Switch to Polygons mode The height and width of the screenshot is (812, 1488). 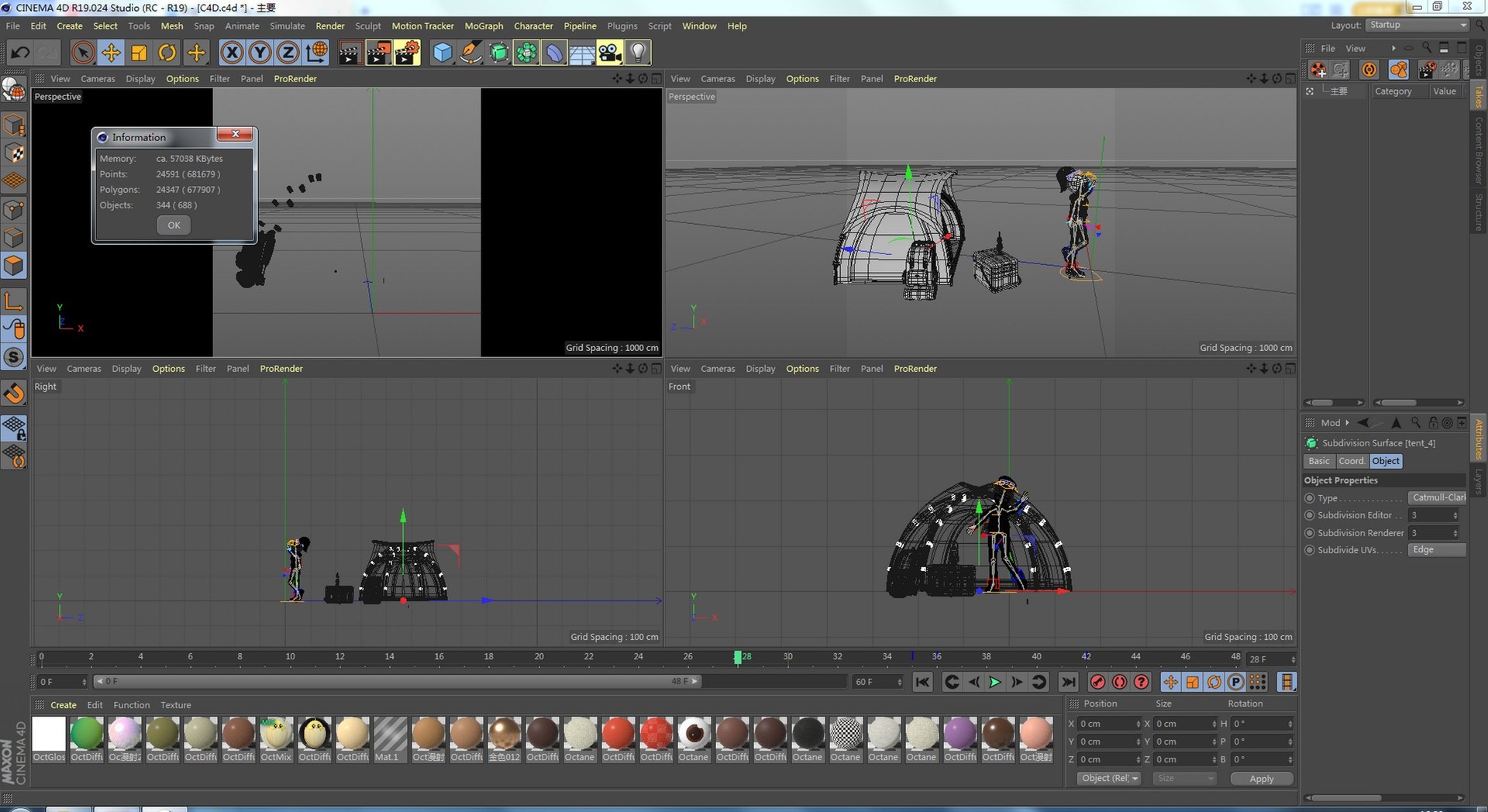pos(14,266)
